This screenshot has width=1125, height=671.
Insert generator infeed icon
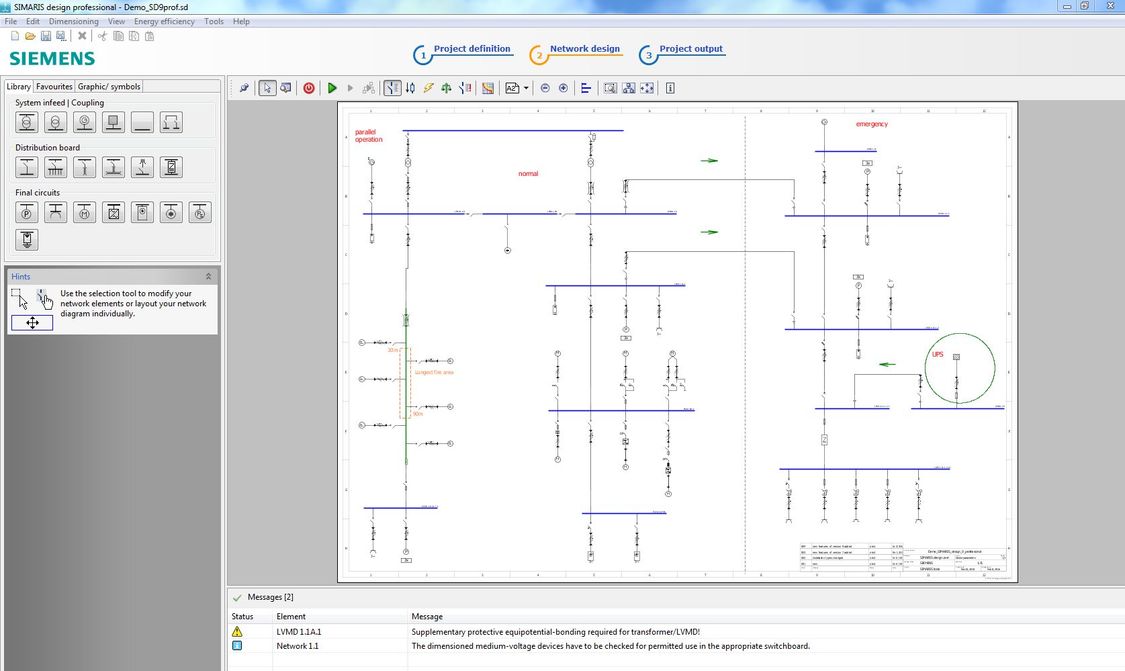pos(84,123)
